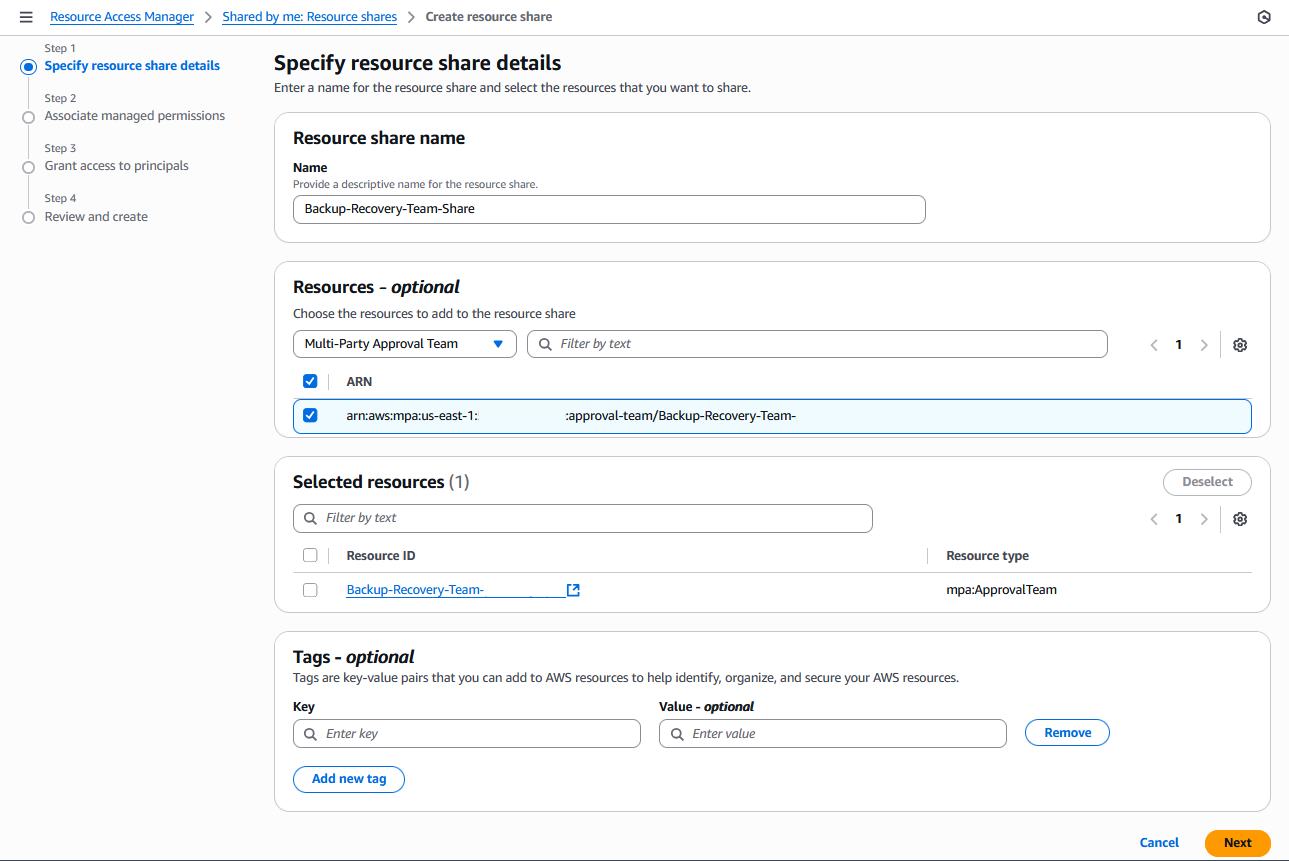
Task: Open Backup-Recovery-Team via the external link icon
Action: click(x=572, y=590)
